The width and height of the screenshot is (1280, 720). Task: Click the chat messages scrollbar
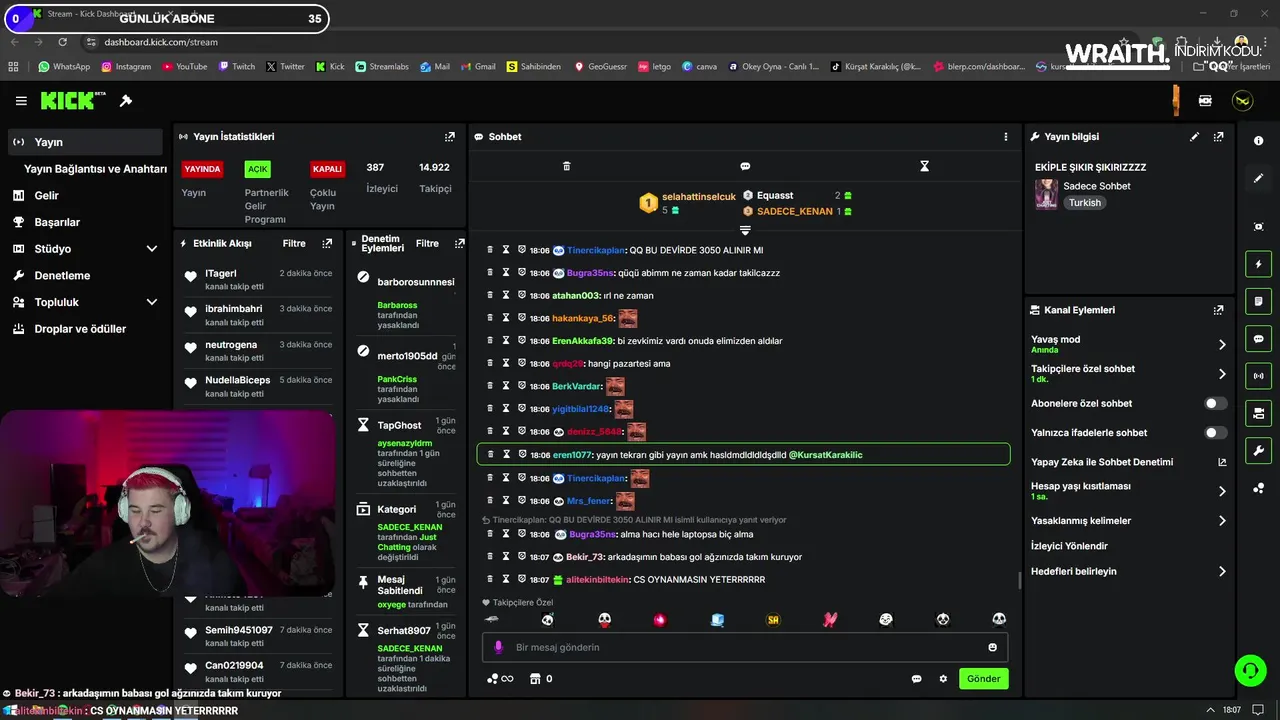(x=1018, y=581)
